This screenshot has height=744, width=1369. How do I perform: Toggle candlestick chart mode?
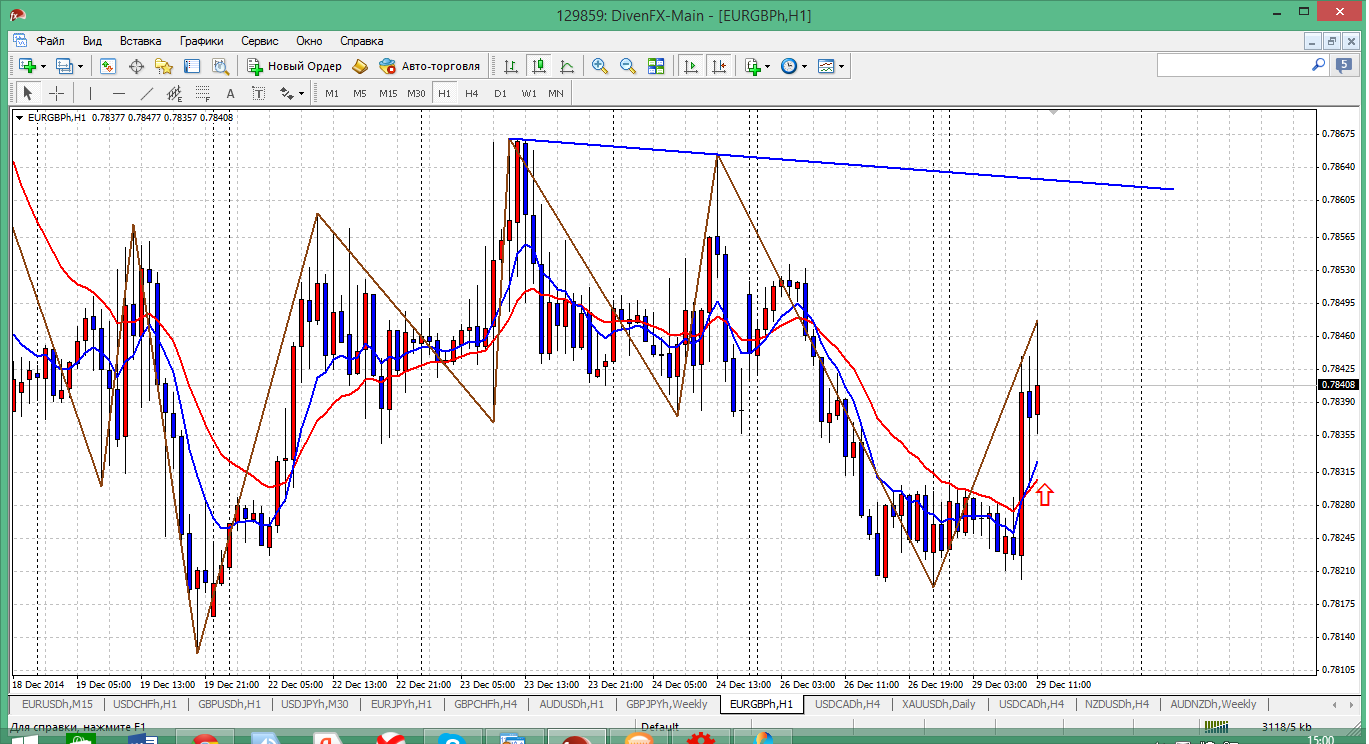tap(539, 66)
